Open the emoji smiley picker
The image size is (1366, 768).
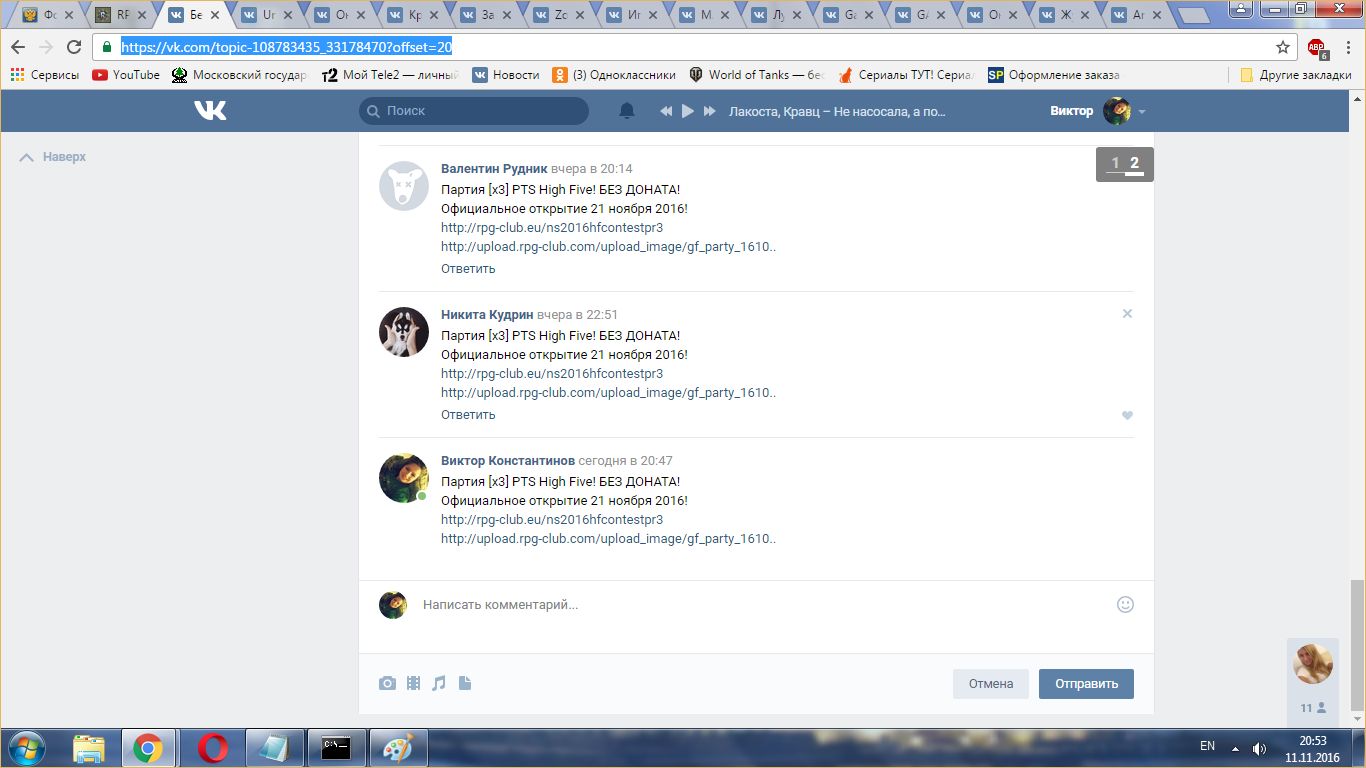(1125, 605)
